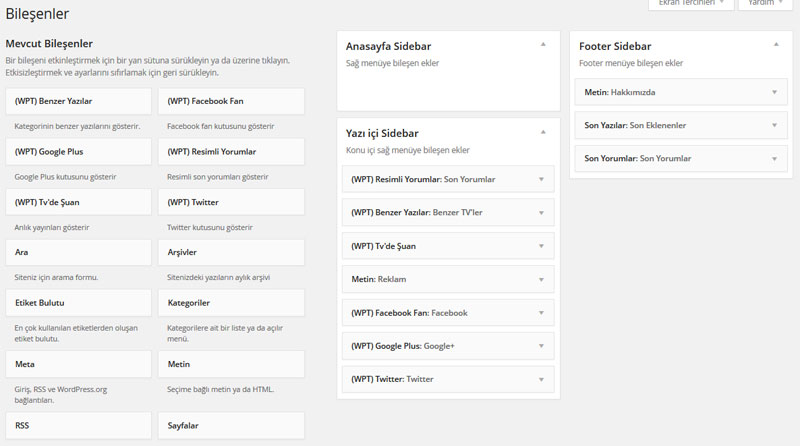Open the Ekran Tercihleri tab

tap(691, 4)
